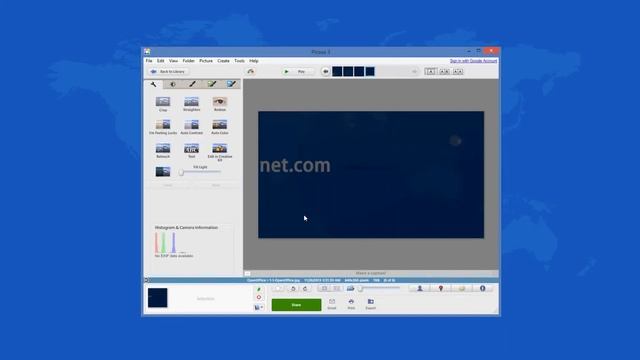
Task: Select the first filmstrip thumbnail
Action: click(x=337, y=71)
